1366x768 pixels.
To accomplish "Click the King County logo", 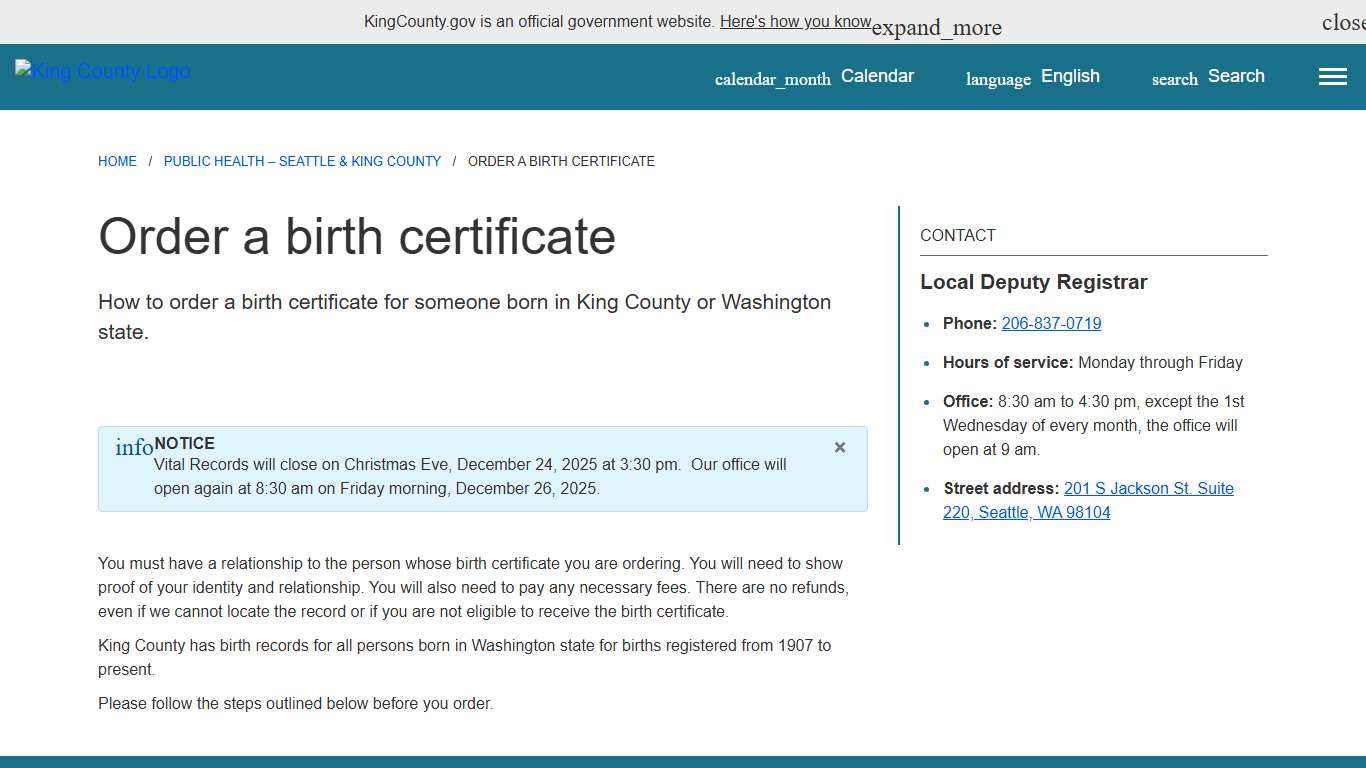I will [101, 70].
